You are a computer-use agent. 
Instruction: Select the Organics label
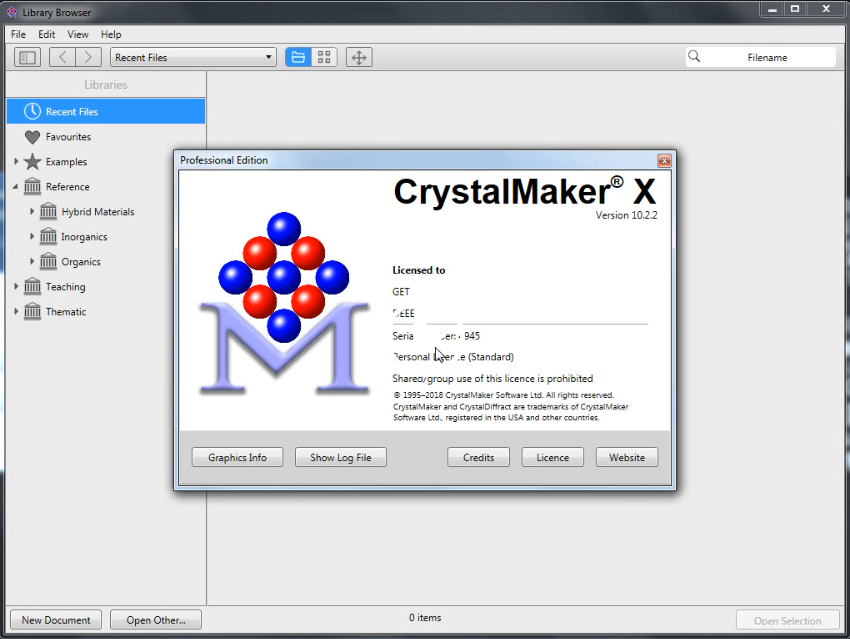tap(81, 261)
